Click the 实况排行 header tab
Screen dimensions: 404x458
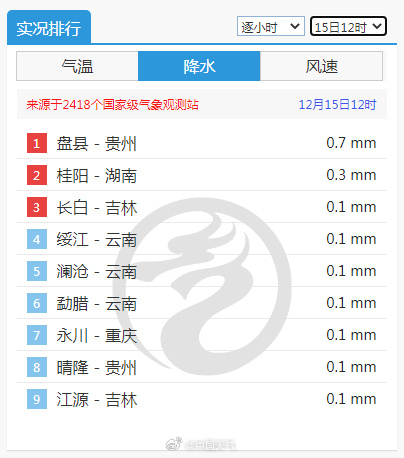49,27
